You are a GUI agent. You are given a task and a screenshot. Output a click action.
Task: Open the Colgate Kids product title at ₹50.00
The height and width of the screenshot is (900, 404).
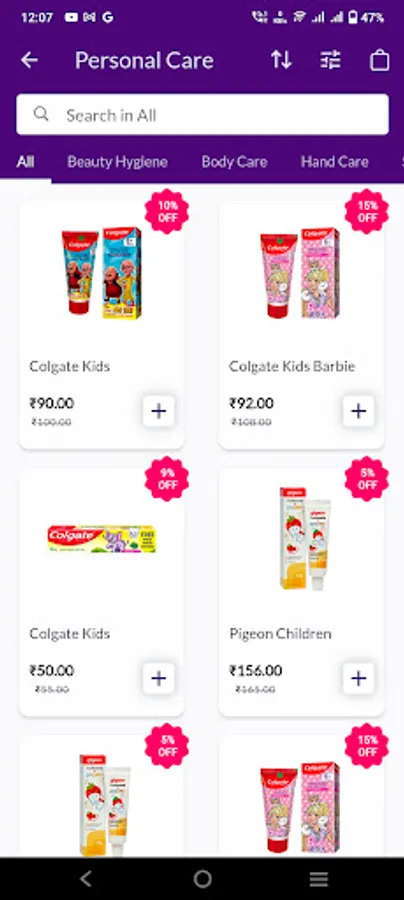(69, 634)
